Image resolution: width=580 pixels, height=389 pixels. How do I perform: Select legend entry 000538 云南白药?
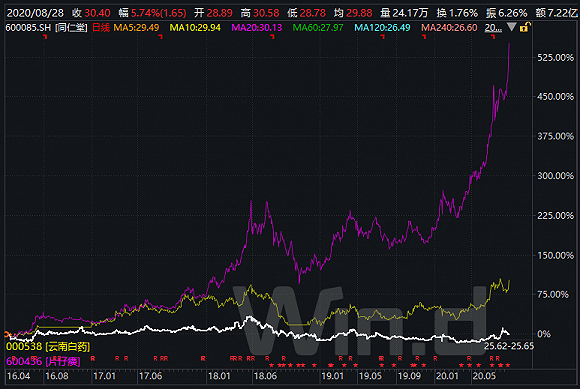point(48,346)
